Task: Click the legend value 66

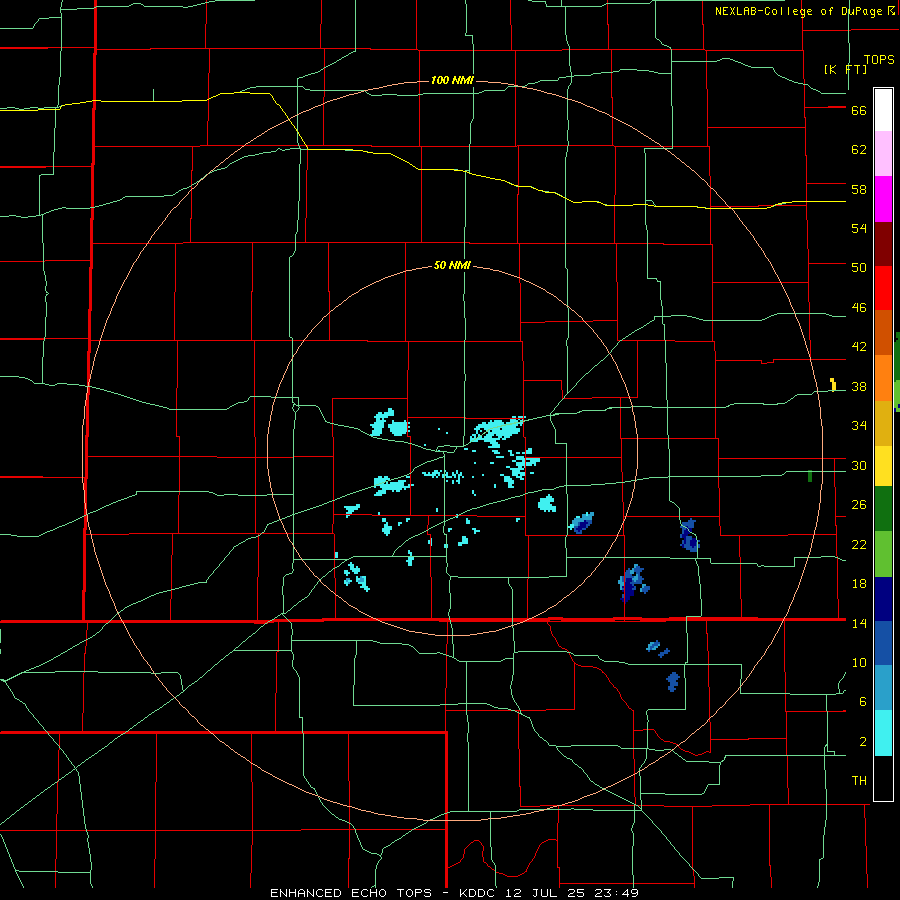Action: (x=859, y=110)
